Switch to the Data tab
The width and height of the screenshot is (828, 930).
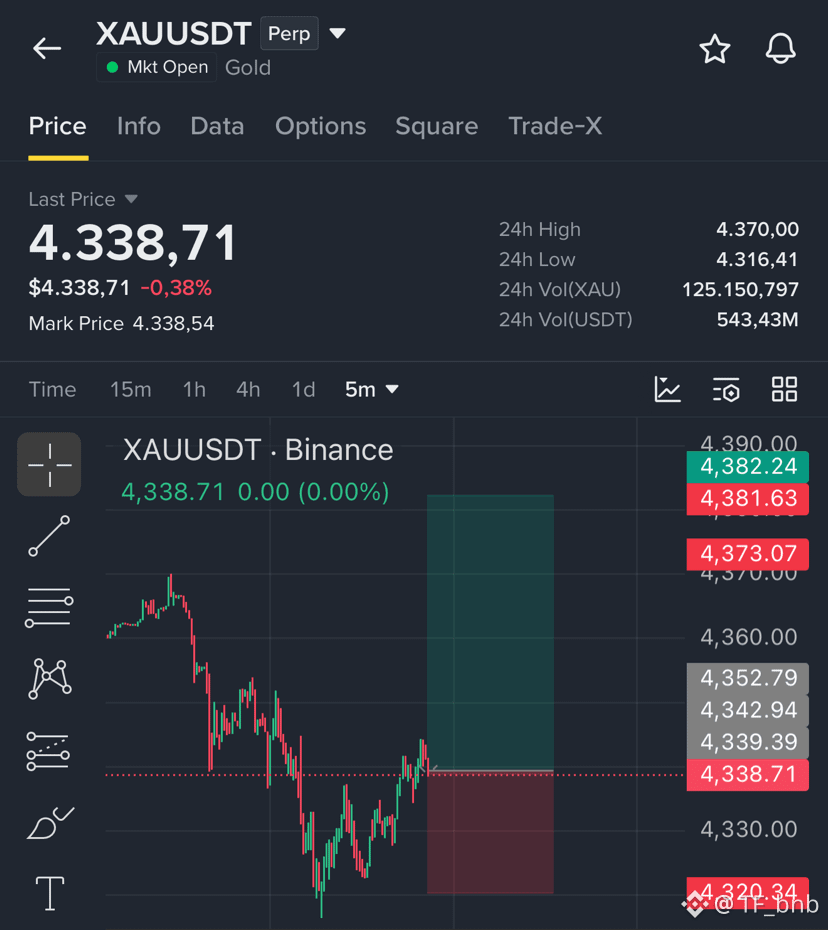coord(217,126)
